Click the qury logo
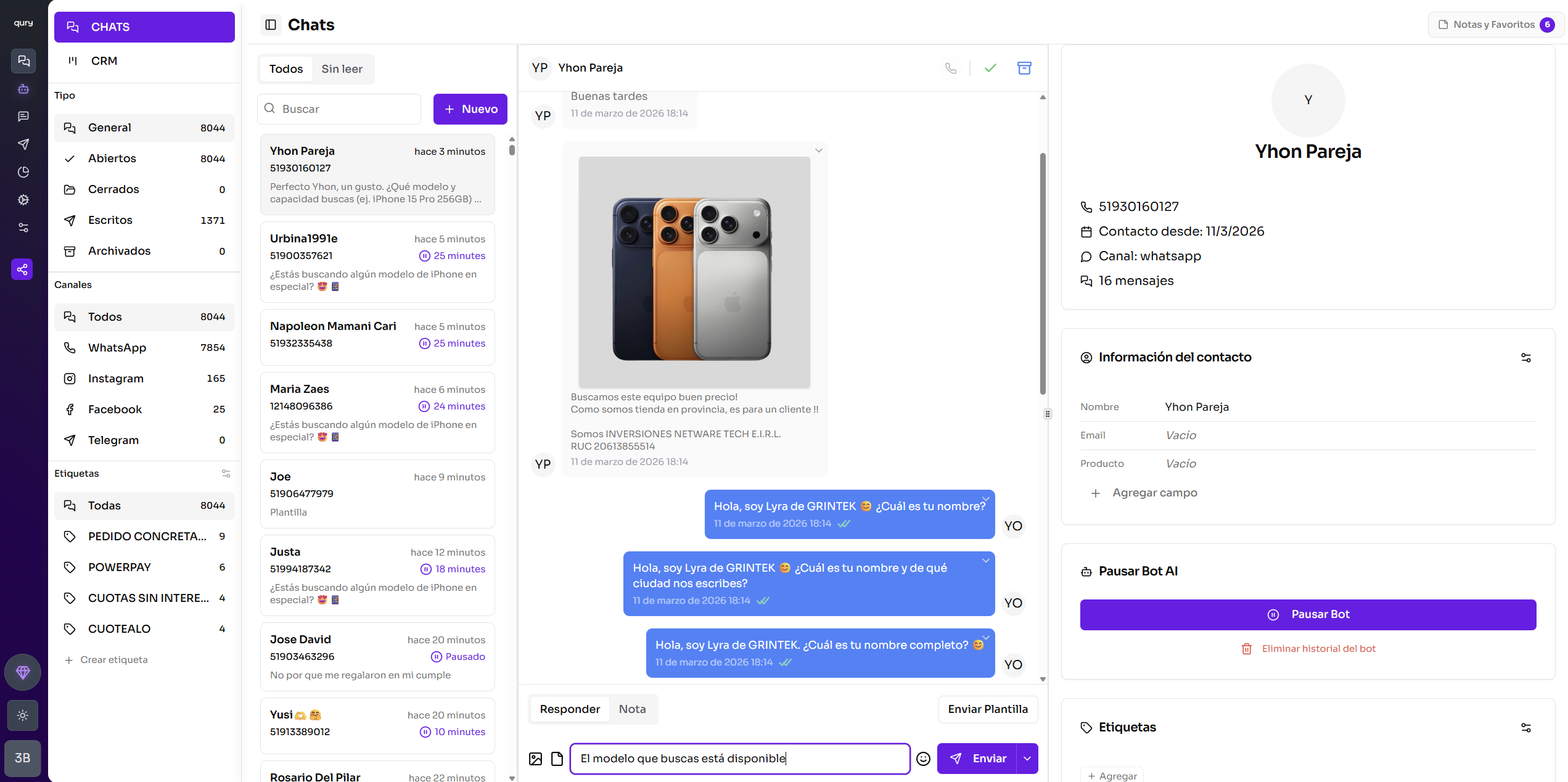The height and width of the screenshot is (782, 1568). tap(23, 23)
